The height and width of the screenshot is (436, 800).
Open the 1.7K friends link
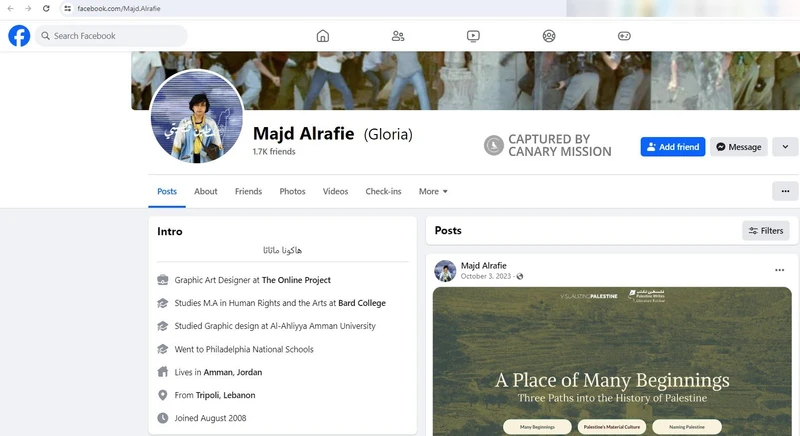(274, 151)
